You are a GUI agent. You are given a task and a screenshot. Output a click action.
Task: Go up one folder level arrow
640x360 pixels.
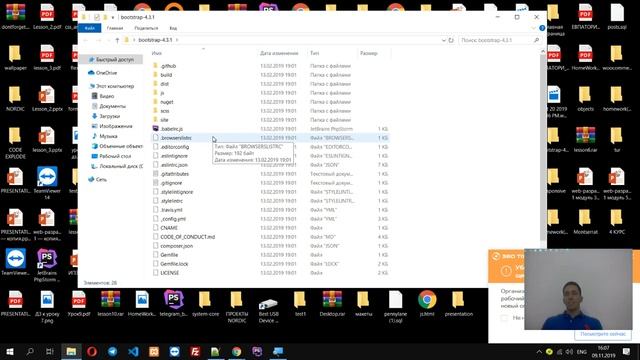point(117,40)
